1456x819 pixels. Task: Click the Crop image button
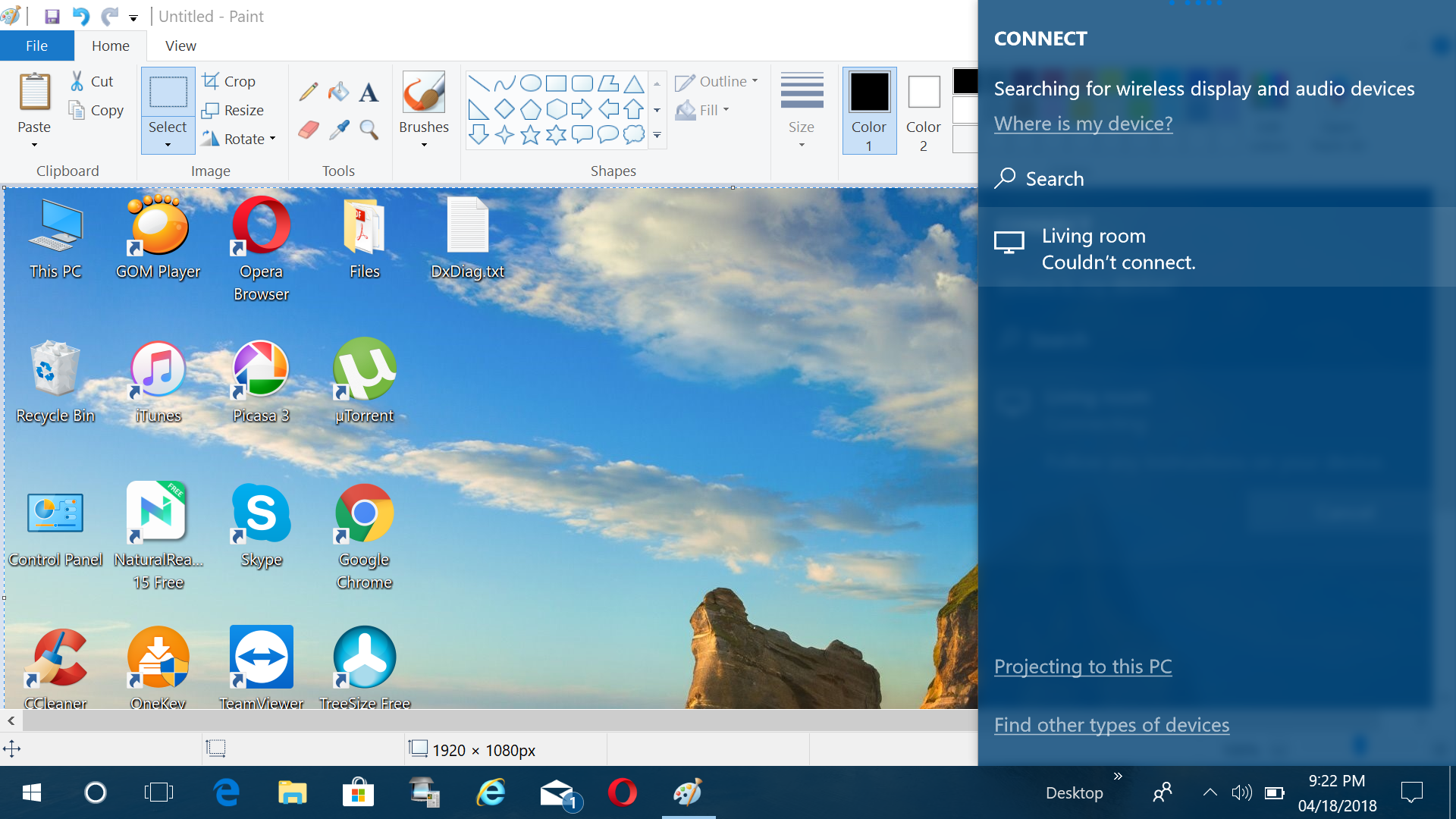click(x=228, y=80)
